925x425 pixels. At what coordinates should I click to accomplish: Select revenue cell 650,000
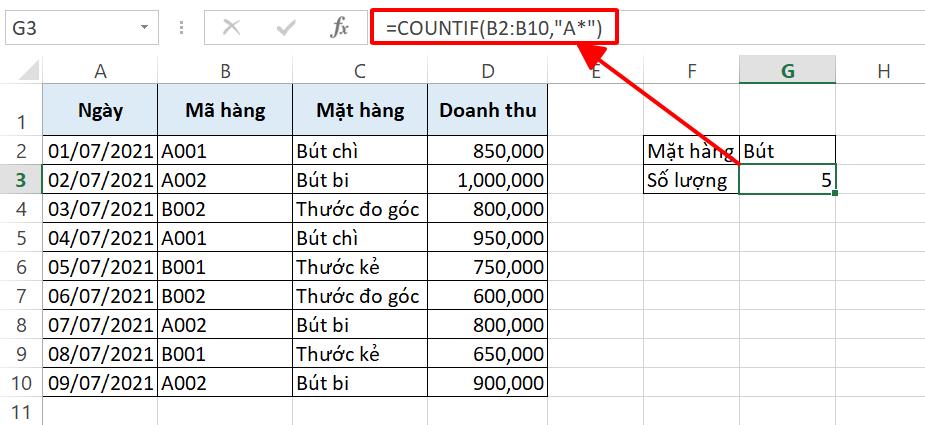point(487,354)
